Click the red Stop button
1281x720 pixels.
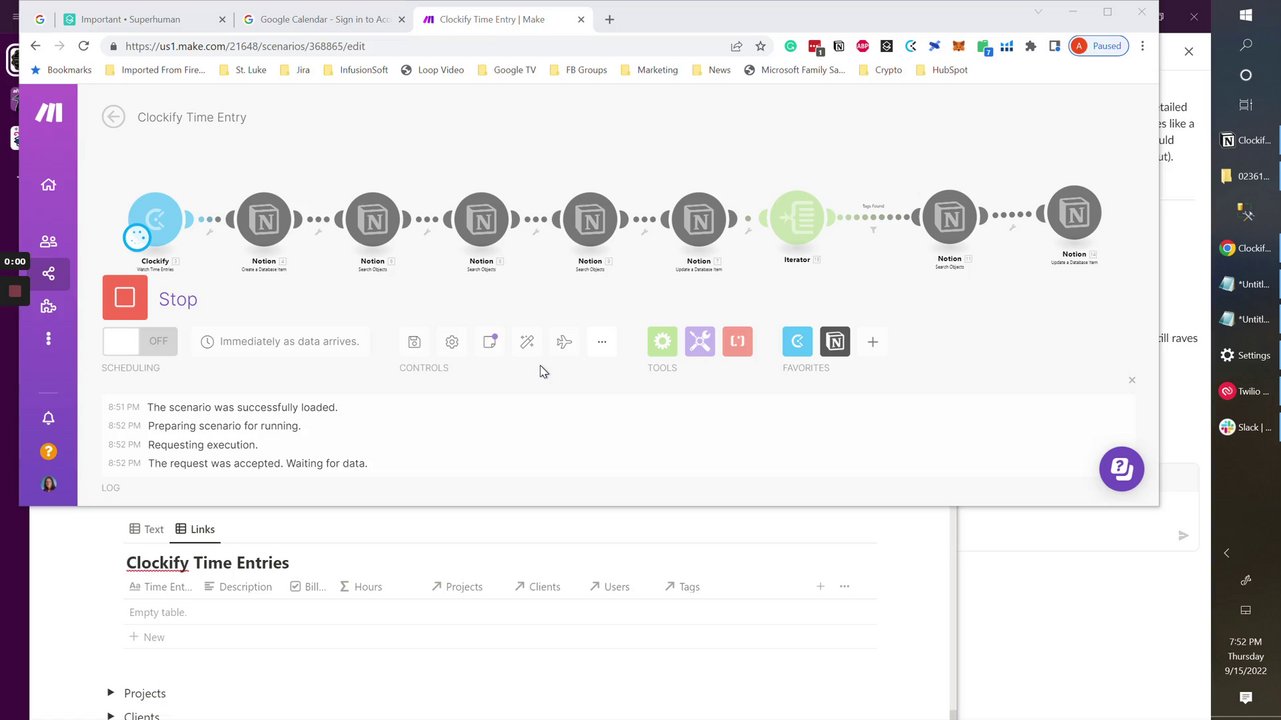pyautogui.click(x=125, y=298)
